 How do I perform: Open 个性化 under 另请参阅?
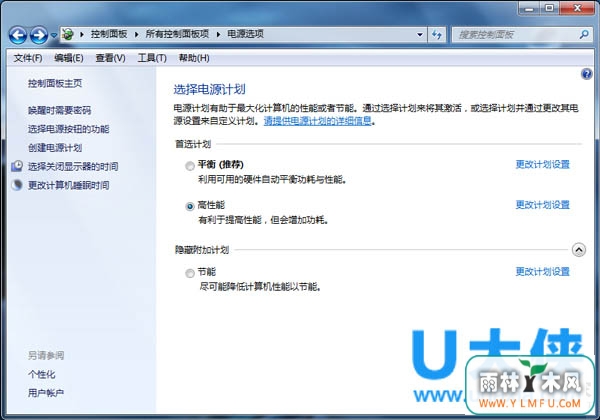point(41,374)
